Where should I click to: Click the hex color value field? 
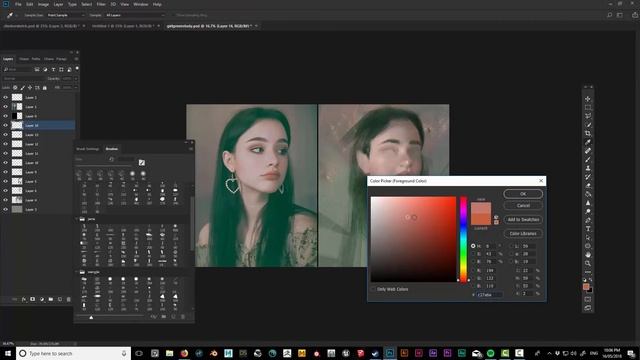click(489, 294)
